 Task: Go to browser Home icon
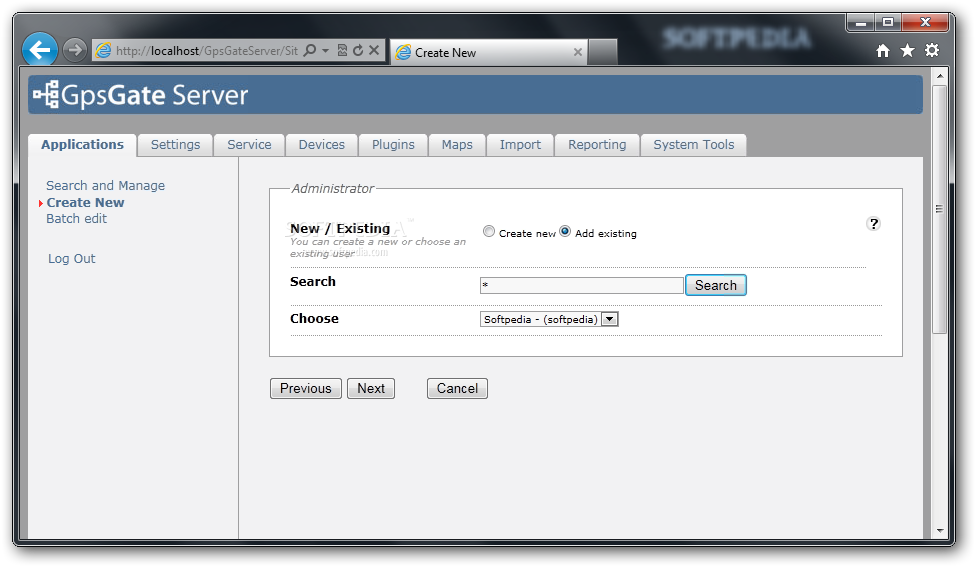pos(883,50)
